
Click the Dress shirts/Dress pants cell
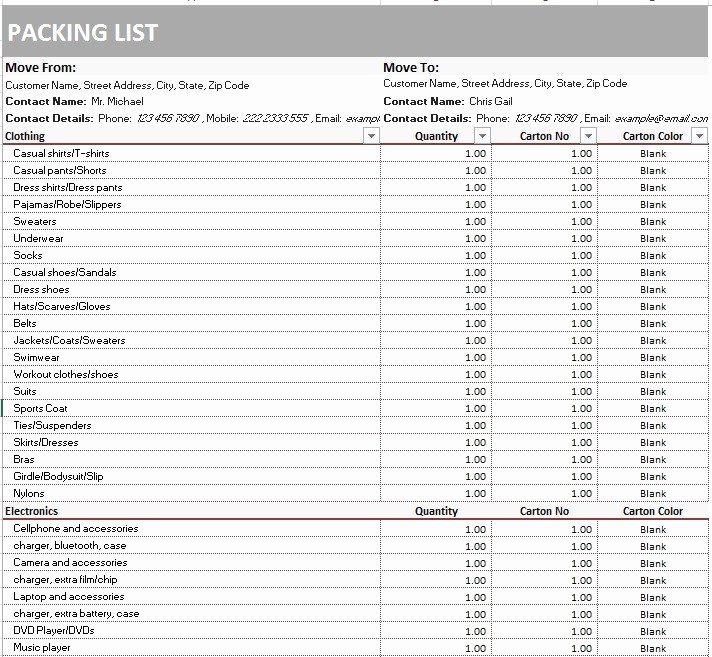192,188
